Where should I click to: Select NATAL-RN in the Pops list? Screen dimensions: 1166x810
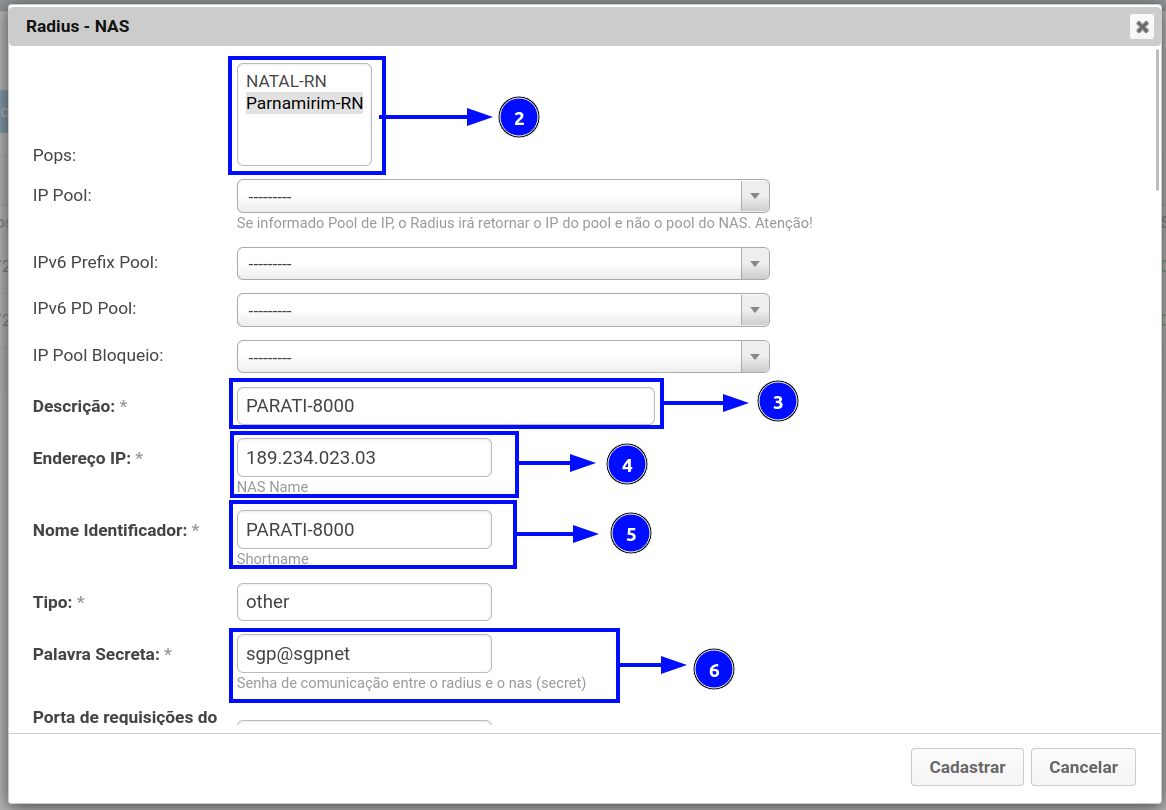(x=286, y=81)
